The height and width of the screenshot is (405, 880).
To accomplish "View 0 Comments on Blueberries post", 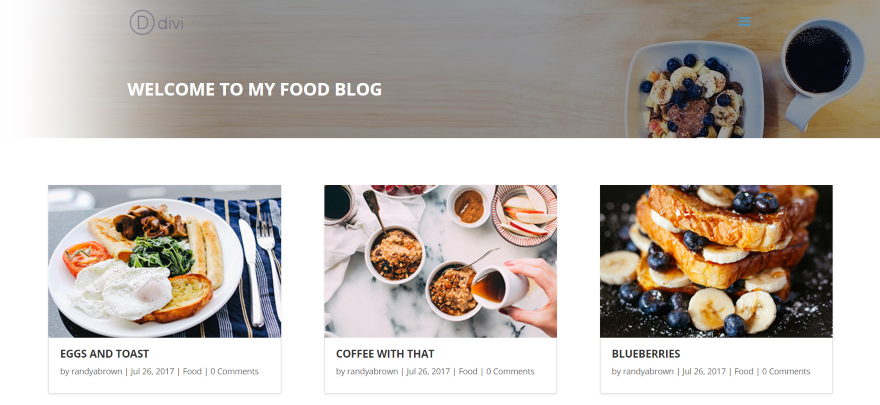I will (x=786, y=371).
